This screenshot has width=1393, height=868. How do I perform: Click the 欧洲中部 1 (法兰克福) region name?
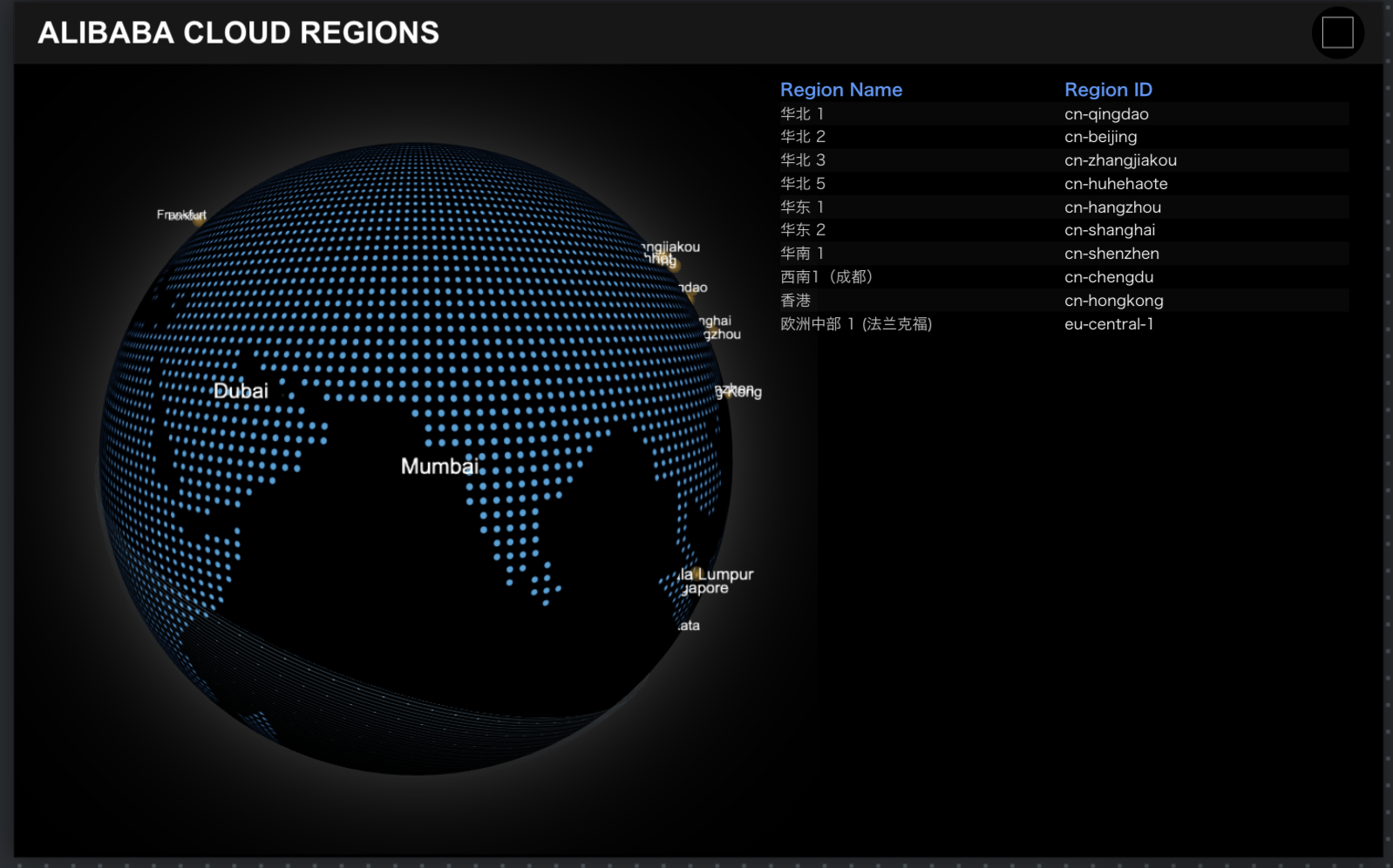856,324
